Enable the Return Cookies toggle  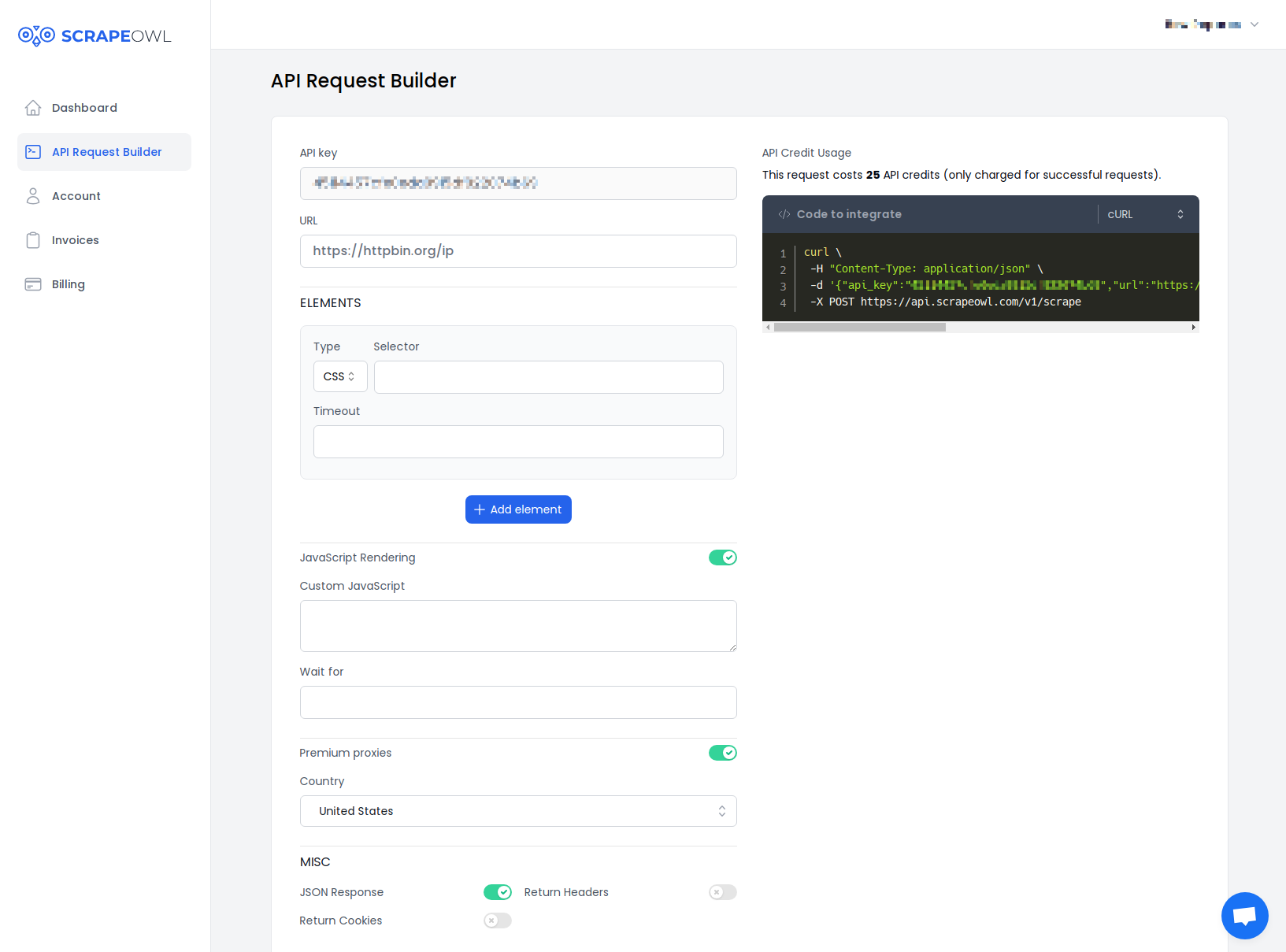(x=497, y=921)
